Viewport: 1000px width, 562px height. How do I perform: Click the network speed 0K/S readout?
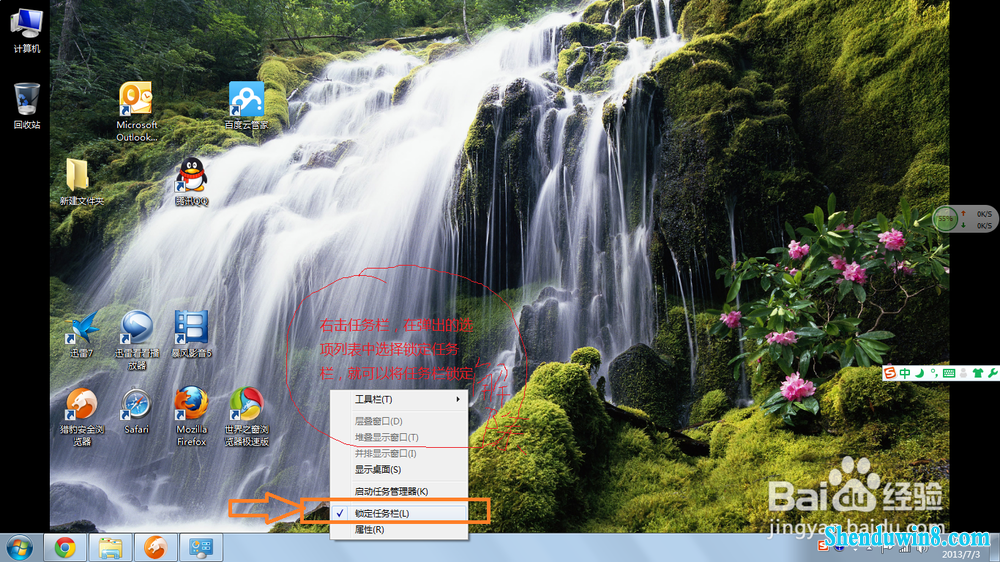978,219
